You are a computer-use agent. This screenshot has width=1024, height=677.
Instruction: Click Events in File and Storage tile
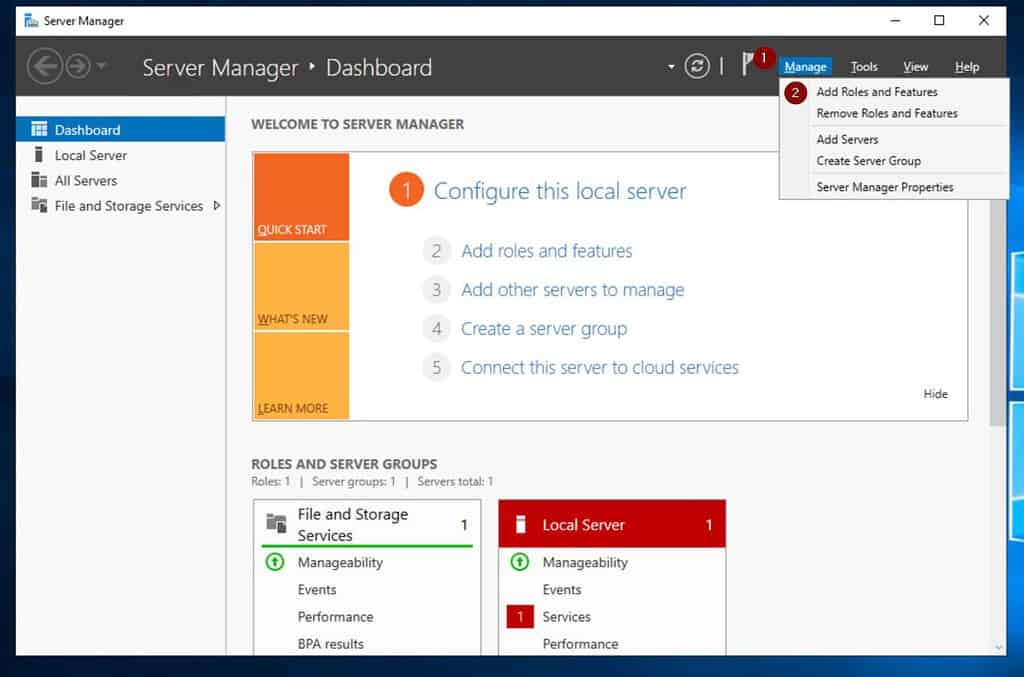317,590
